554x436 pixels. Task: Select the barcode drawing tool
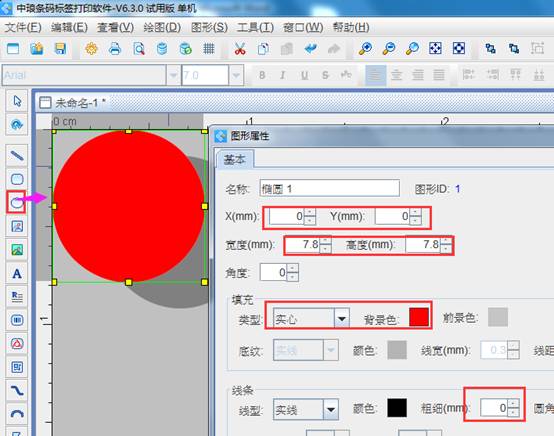pos(17,320)
